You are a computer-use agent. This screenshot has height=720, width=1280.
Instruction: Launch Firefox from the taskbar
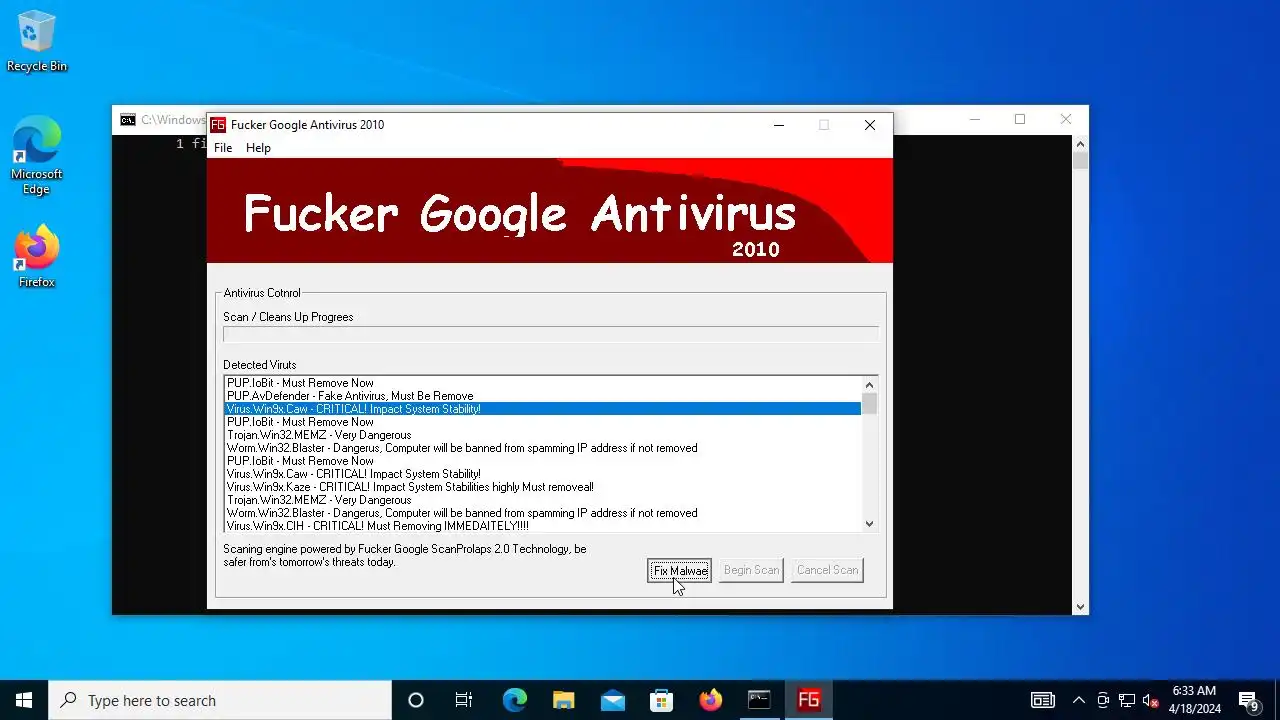710,700
